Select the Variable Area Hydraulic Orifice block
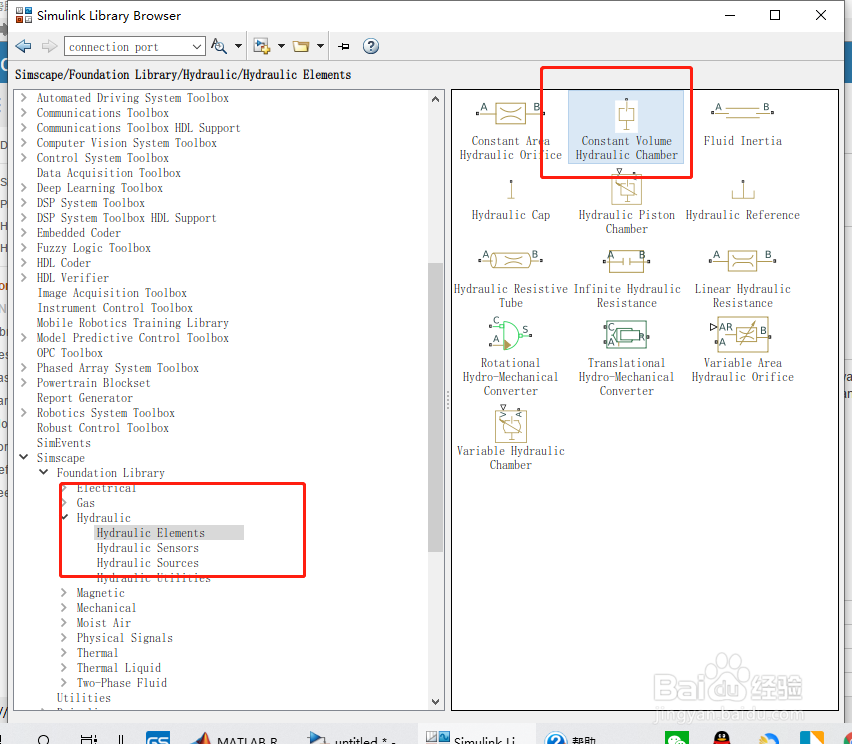The image size is (852, 744). click(742, 349)
